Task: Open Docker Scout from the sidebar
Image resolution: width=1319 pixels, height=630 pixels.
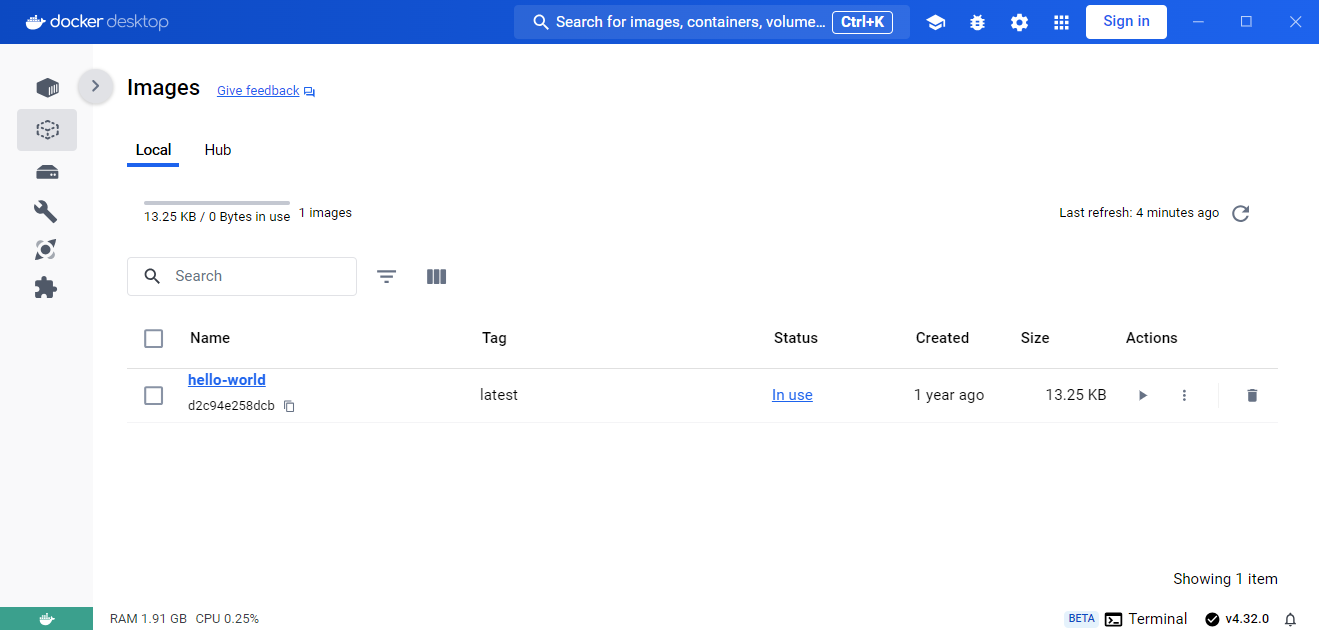Action: tap(46, 249)
